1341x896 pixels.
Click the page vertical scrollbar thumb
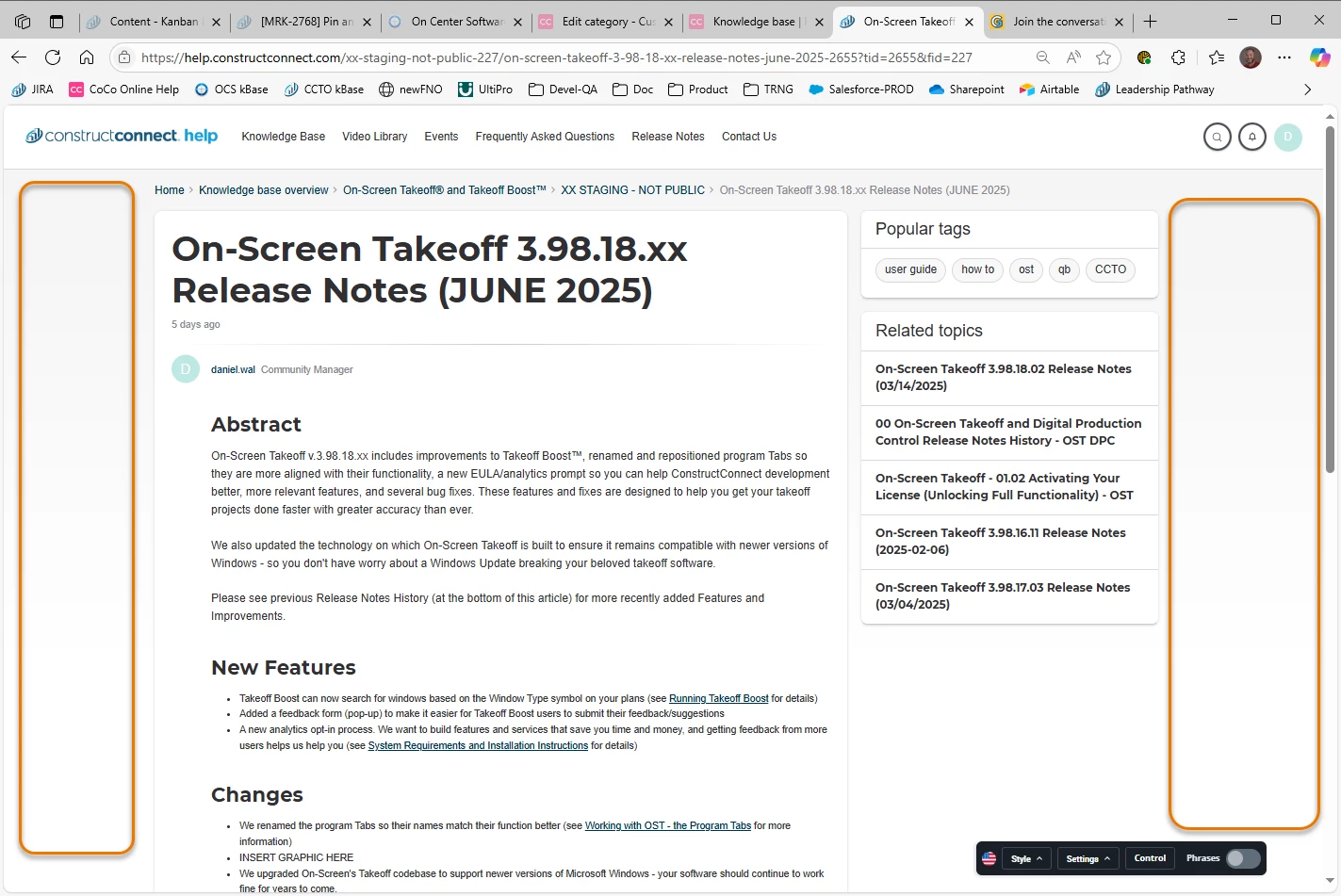[x=1330, y=300]
